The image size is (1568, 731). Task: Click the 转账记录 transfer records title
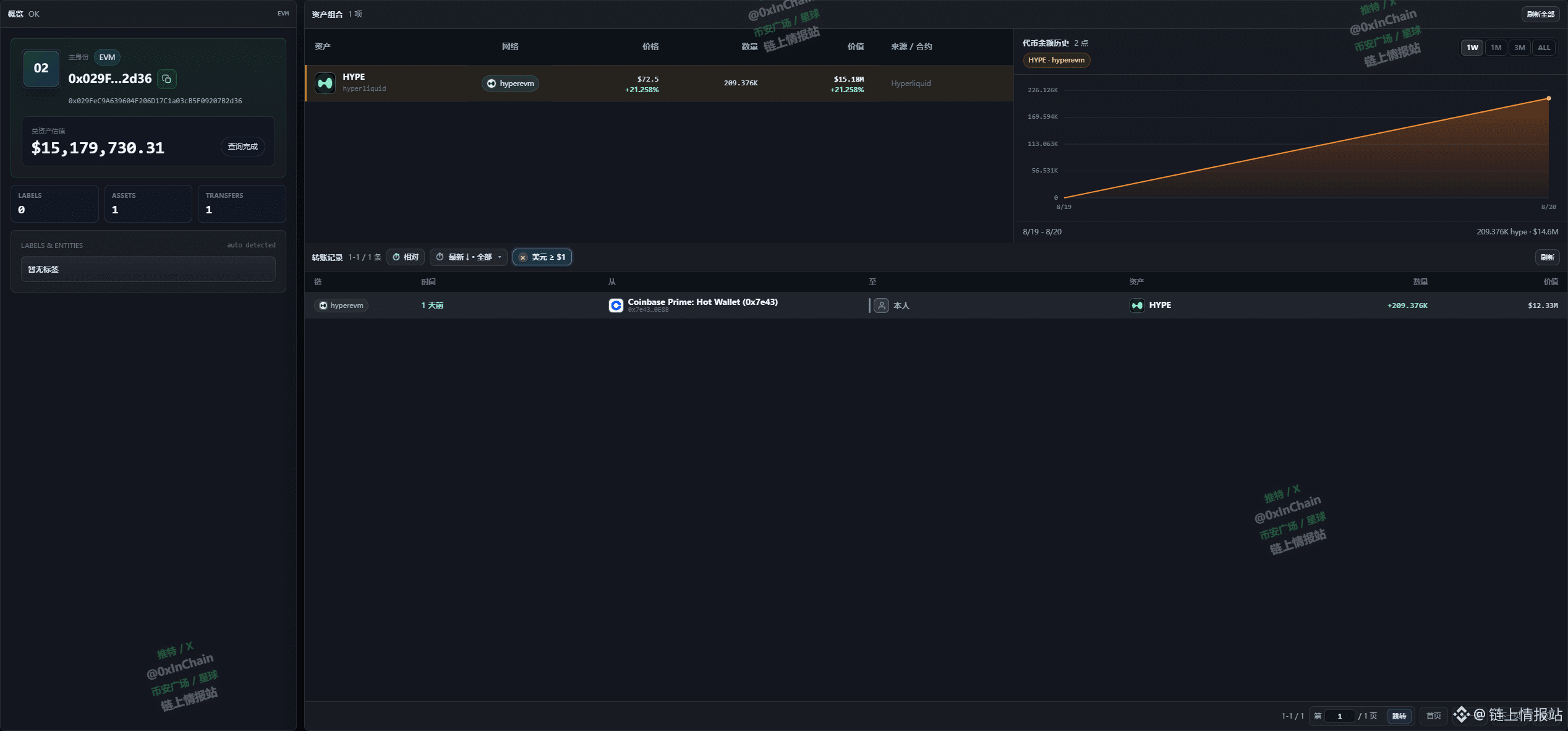click(x=327, y=257)
